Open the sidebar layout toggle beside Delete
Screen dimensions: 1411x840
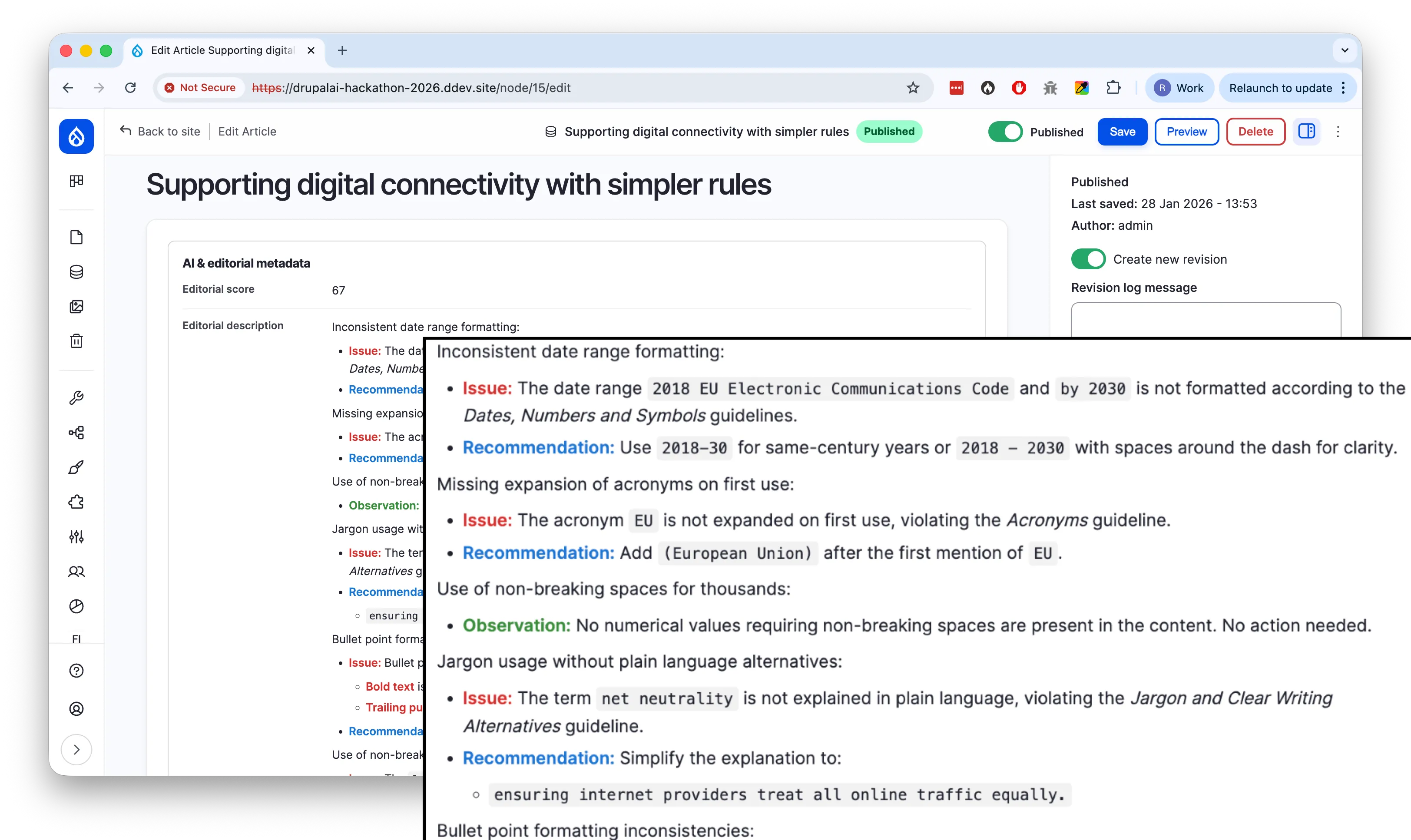(x=1306, y=131)
